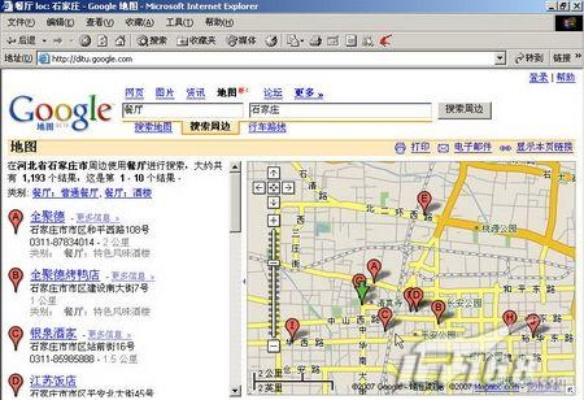Viewport: 584px width, 400px height.
Task: Open the 银泉酒家 result link
Action: (x=53, y=333)
